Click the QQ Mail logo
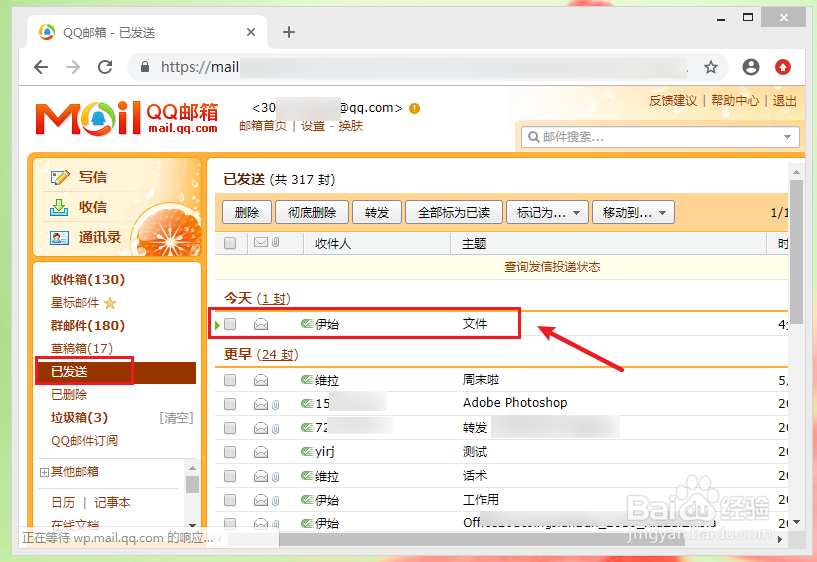This screenshot has width=817, height=562. click(x=126, y=118)
